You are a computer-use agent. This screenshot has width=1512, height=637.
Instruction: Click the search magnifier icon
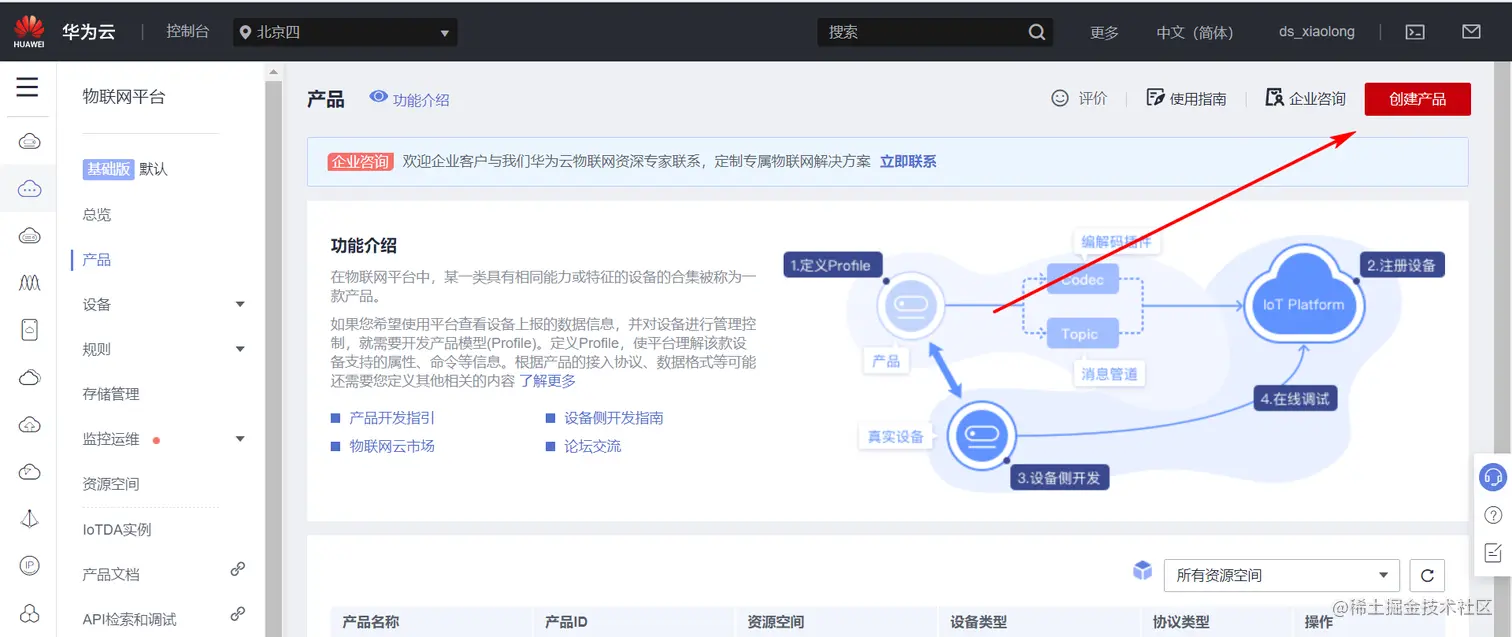1037,32
